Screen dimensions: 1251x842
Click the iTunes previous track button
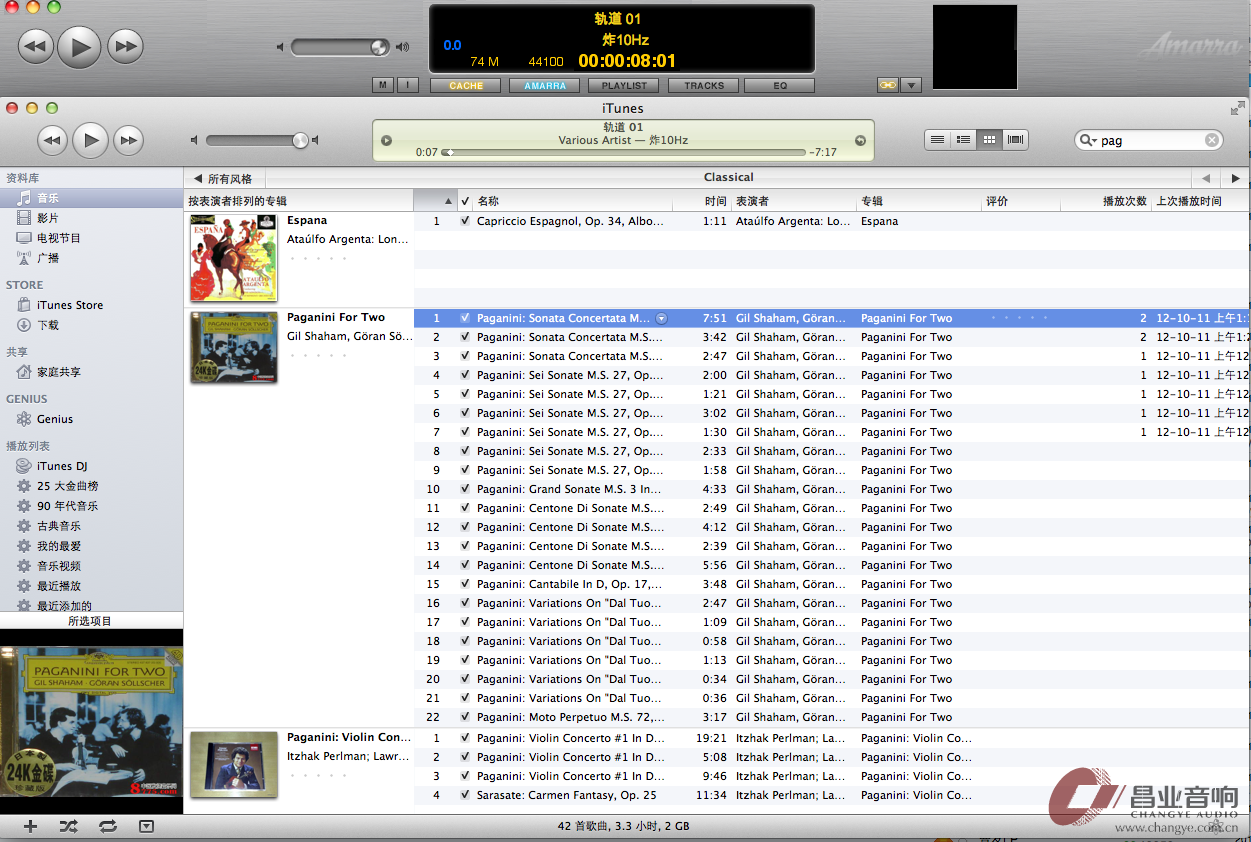(52, 140)
